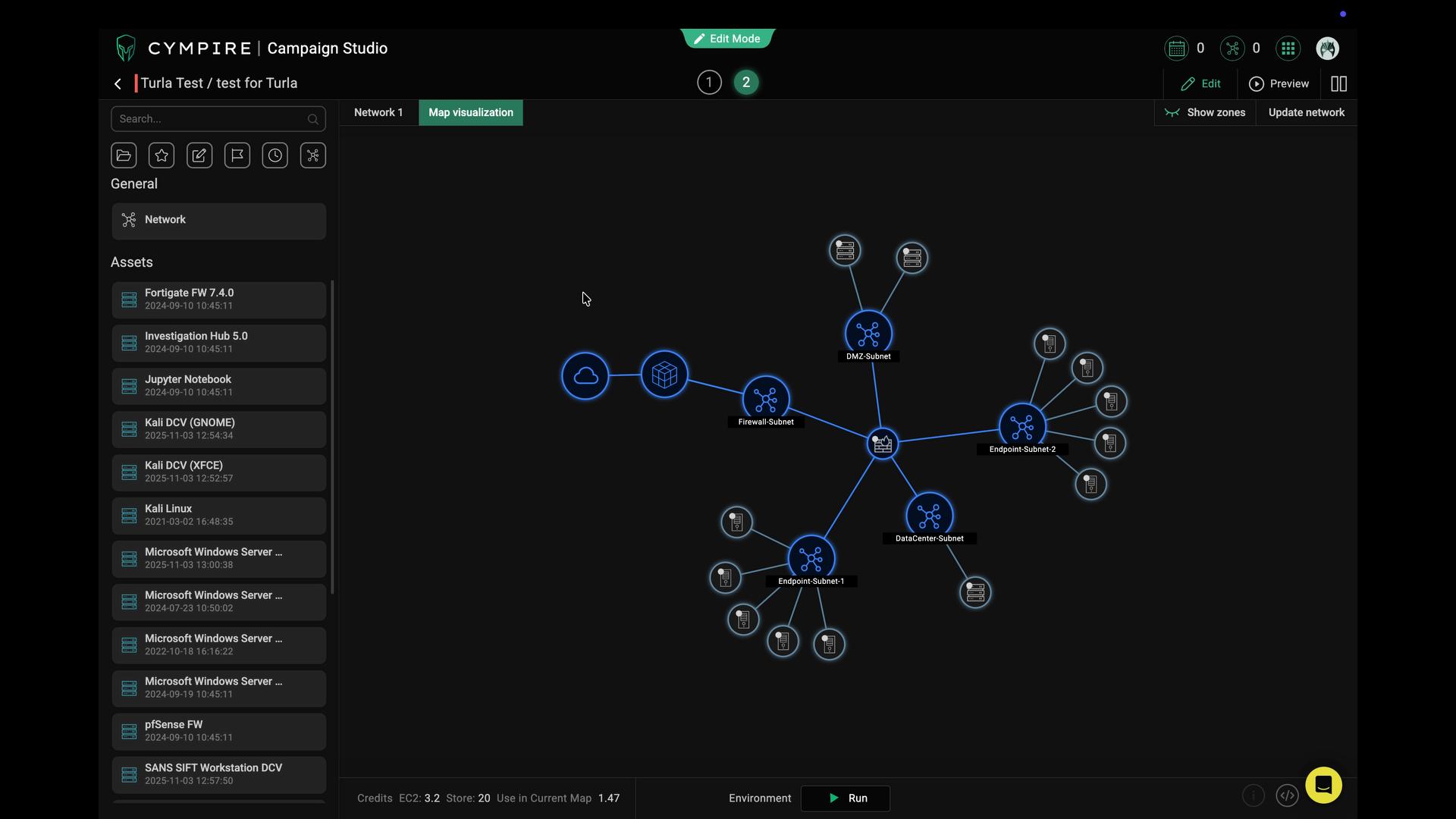Toggle Show zones visibility
The width and height of the screenshot is (1456, 819).
click(1206, 113)
